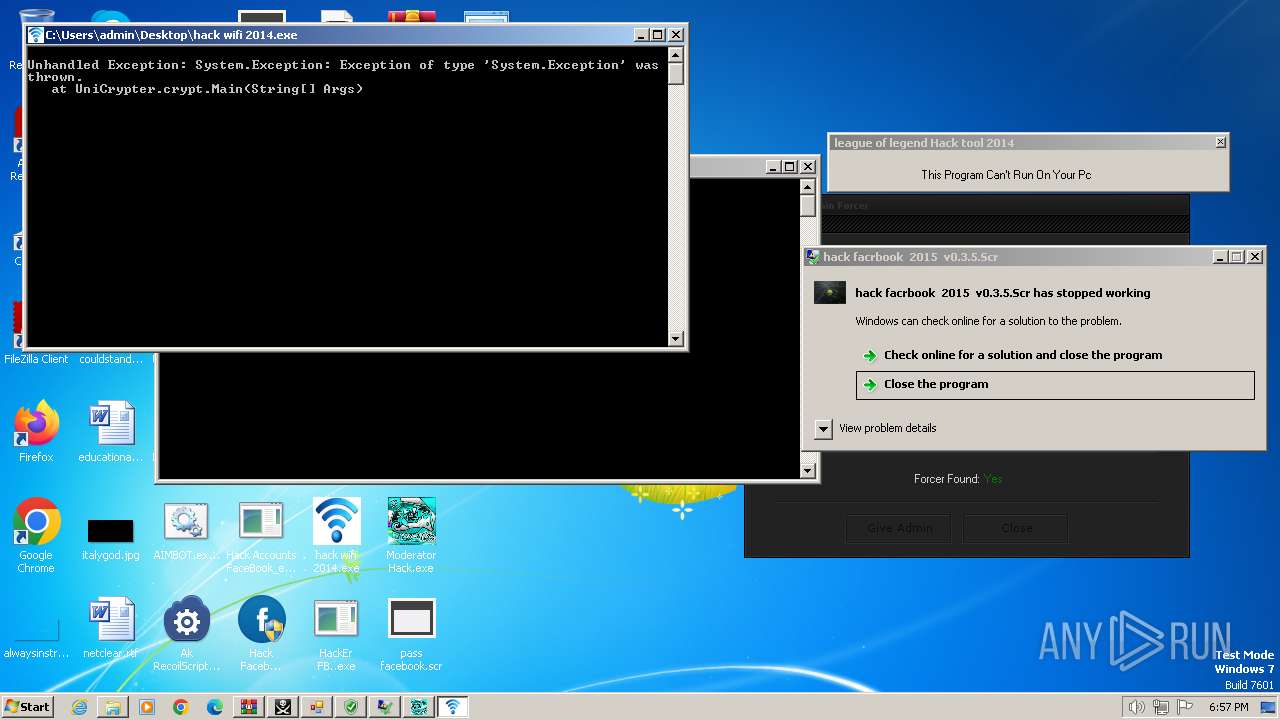Launch Internet Explorer from taskbar
The image size is (1280, 720).
(79, 707)
